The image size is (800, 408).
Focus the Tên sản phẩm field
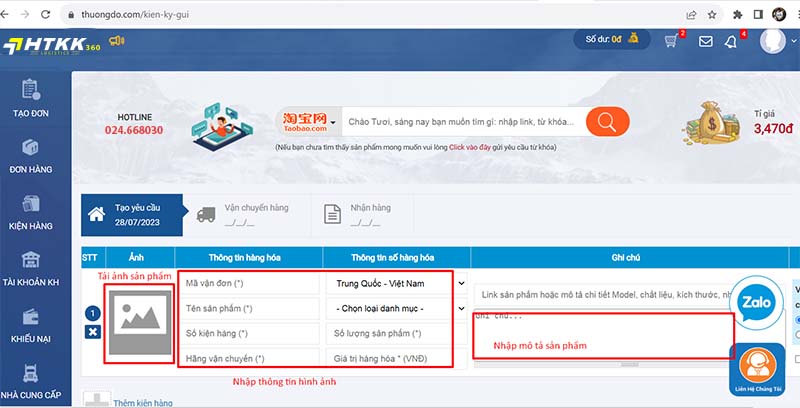point(250,308)
